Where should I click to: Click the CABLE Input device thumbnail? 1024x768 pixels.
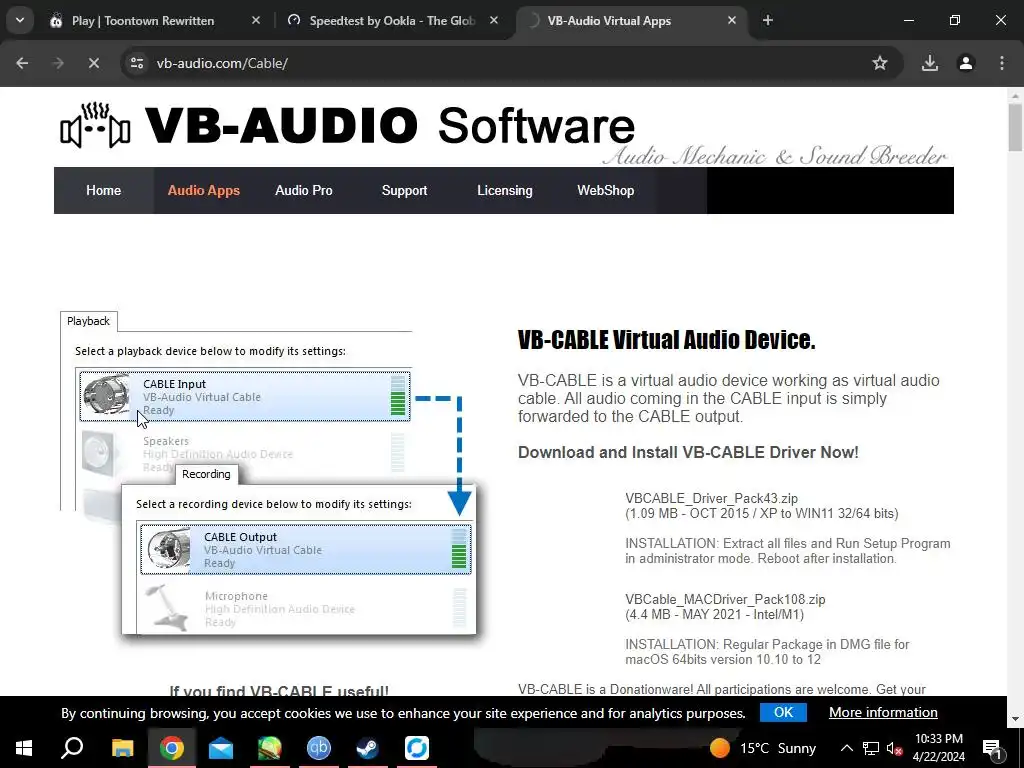point(106,395)
